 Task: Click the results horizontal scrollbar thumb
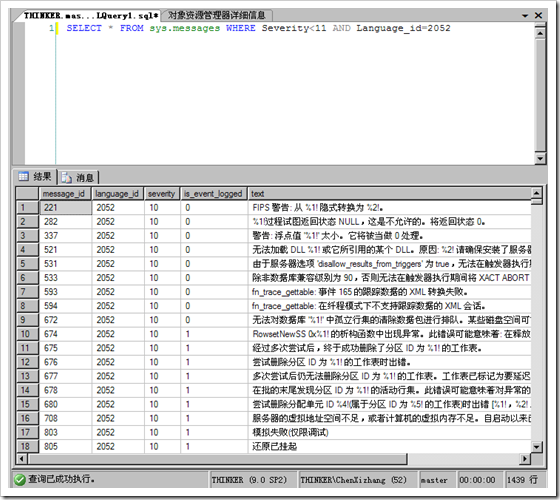click(x=217, y=459)
